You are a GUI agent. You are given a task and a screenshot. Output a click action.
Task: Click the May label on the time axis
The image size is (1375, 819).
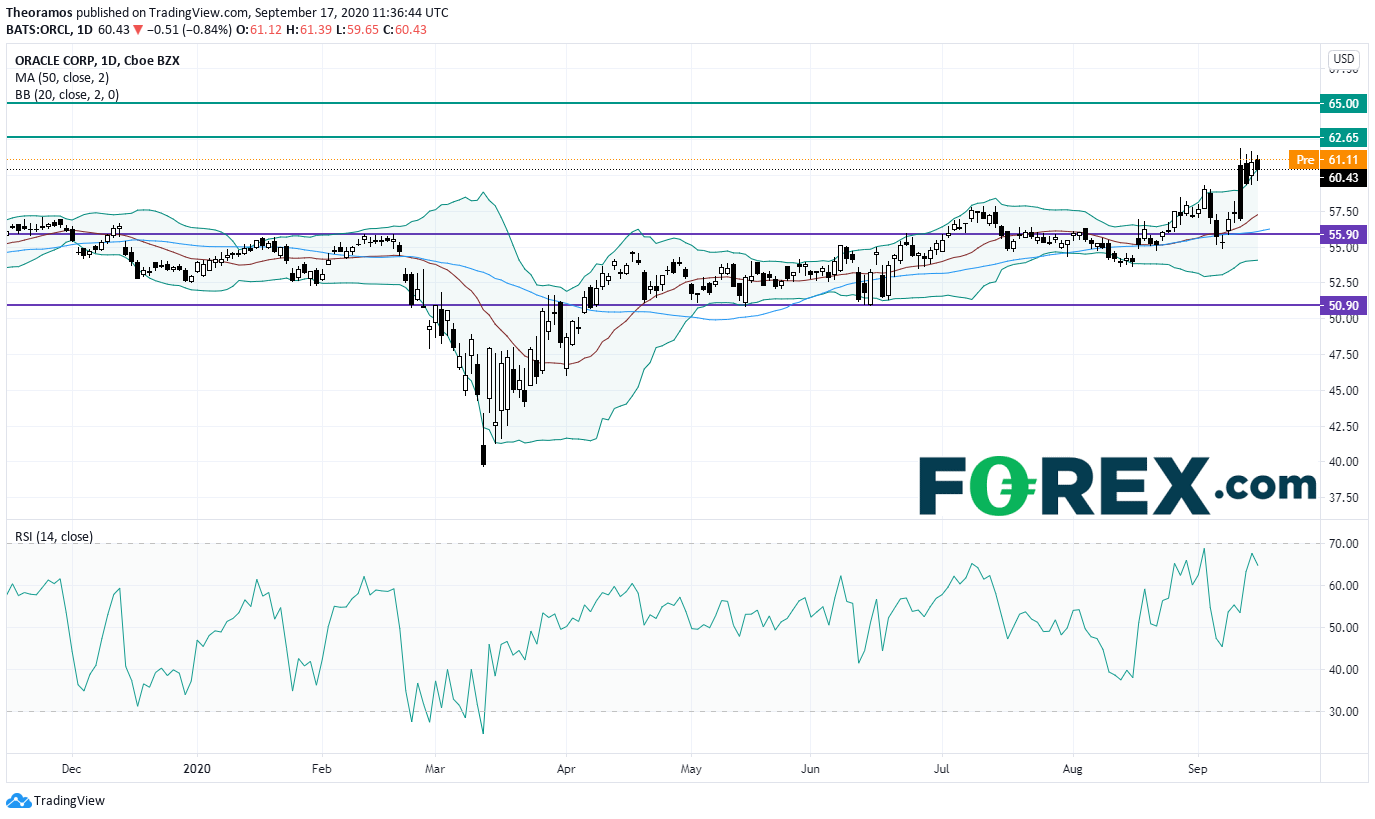click(691, 769)
